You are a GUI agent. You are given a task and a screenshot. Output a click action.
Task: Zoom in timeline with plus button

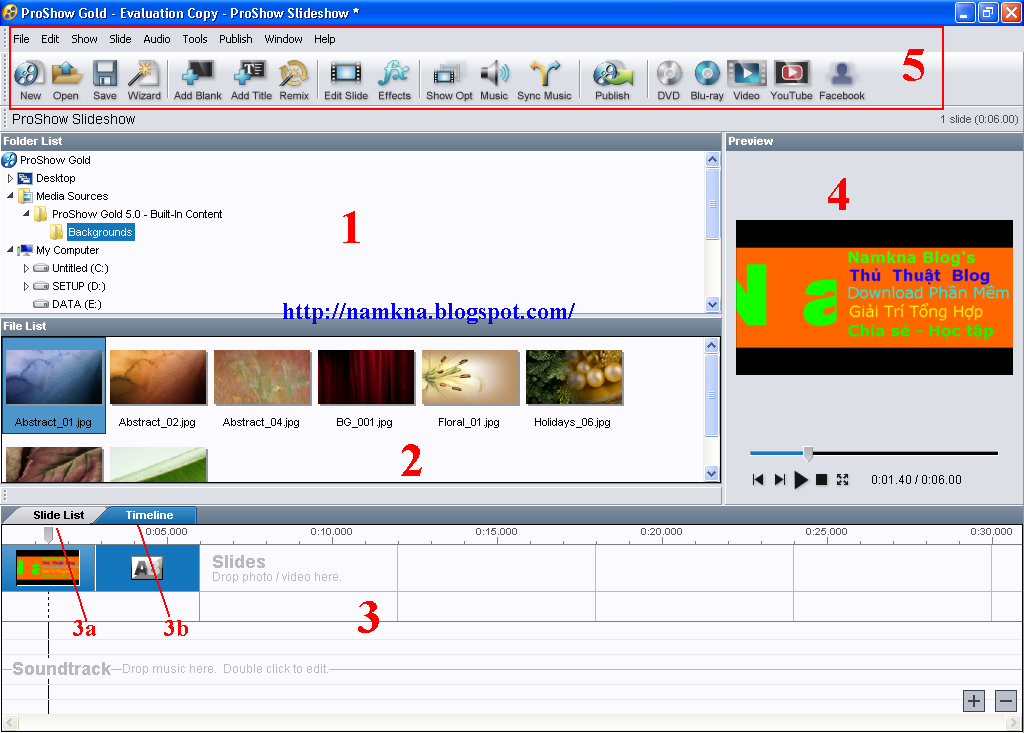click(974, 701)
